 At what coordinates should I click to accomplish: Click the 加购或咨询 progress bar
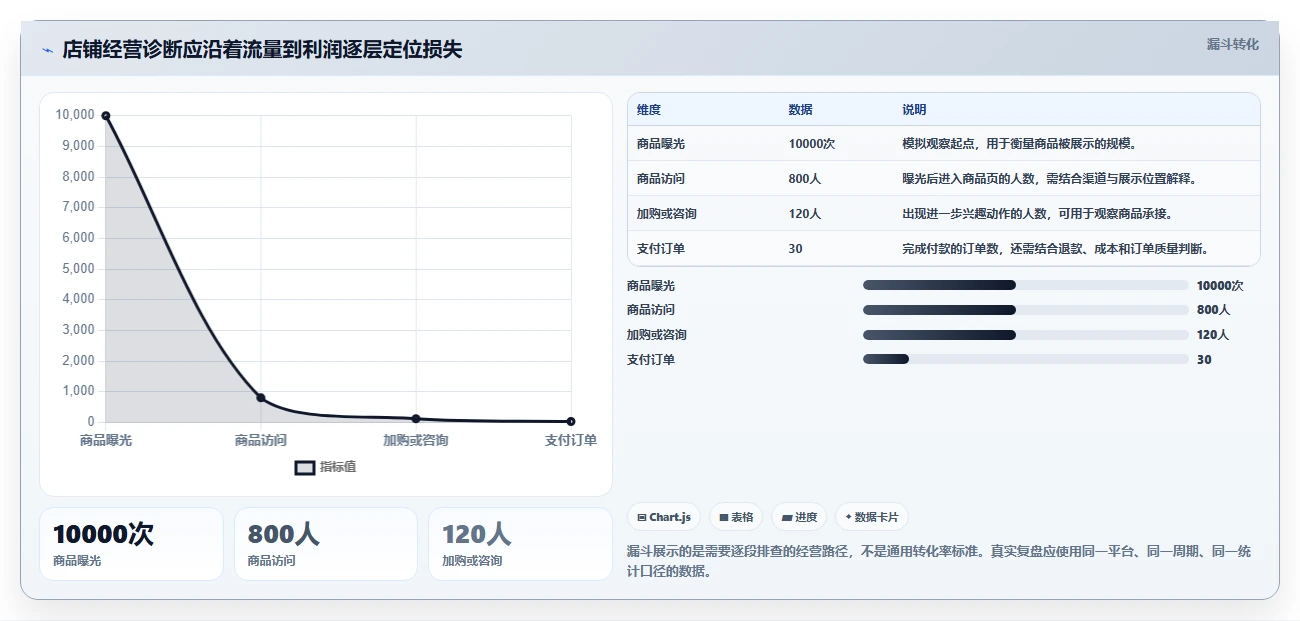click(1025, 335)
